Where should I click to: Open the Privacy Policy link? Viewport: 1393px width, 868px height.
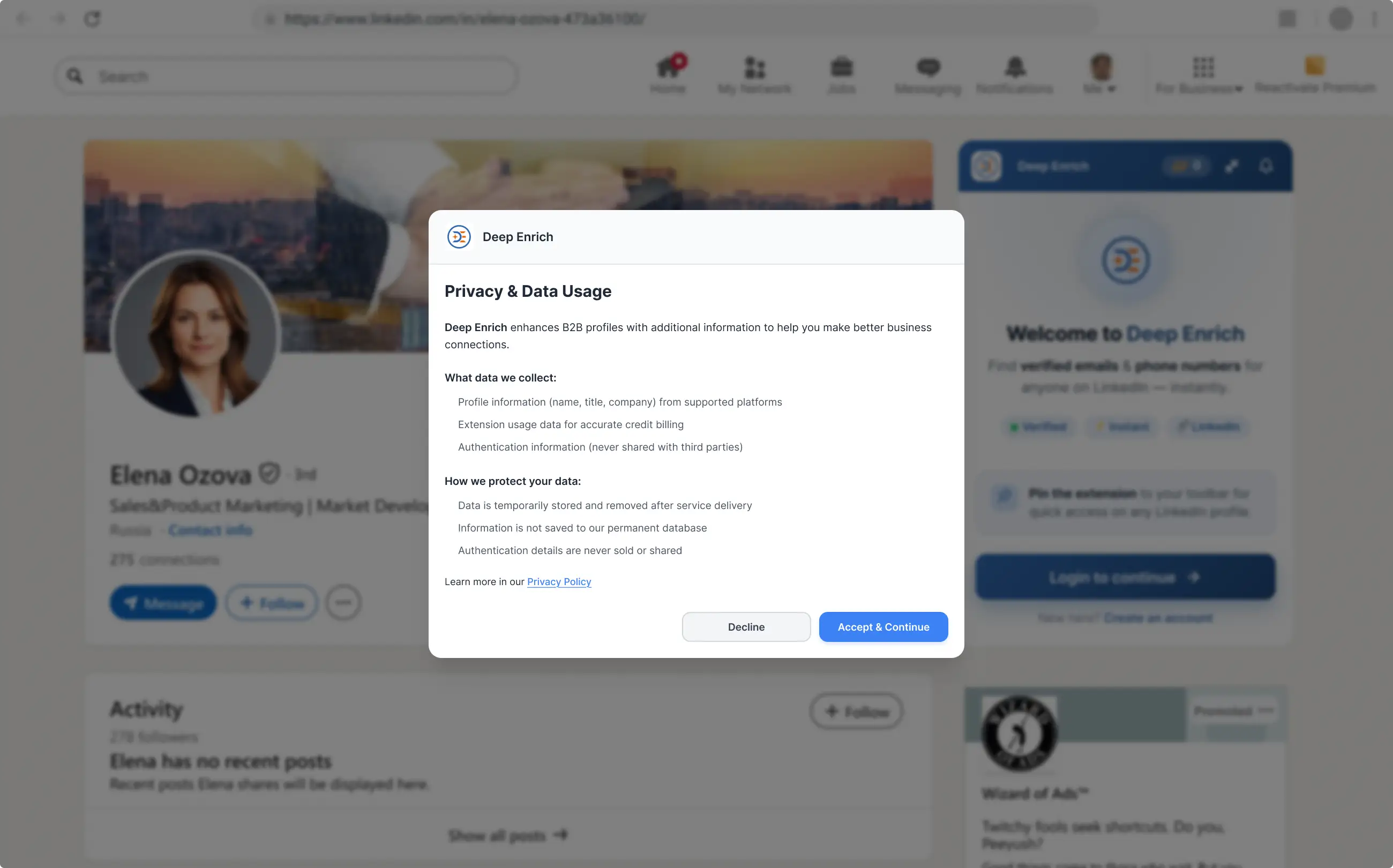click(558, 581)
